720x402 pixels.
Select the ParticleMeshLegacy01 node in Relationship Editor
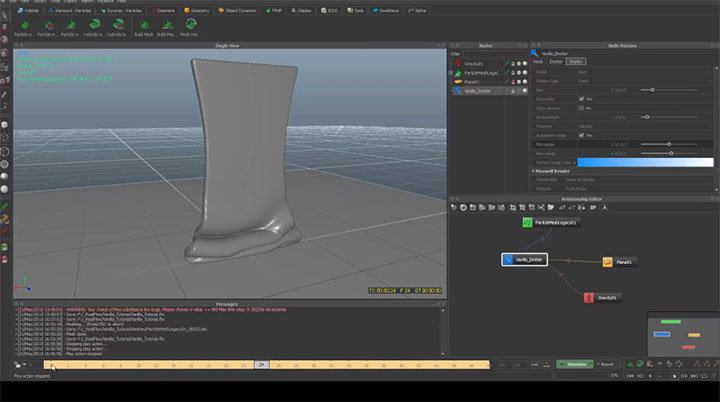coord(550,223)
